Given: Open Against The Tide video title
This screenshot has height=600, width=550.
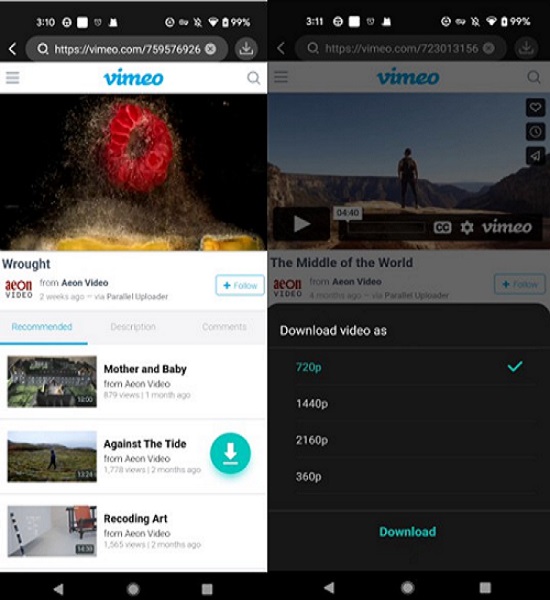Looking at the screenshot, I should click(145, 444).
